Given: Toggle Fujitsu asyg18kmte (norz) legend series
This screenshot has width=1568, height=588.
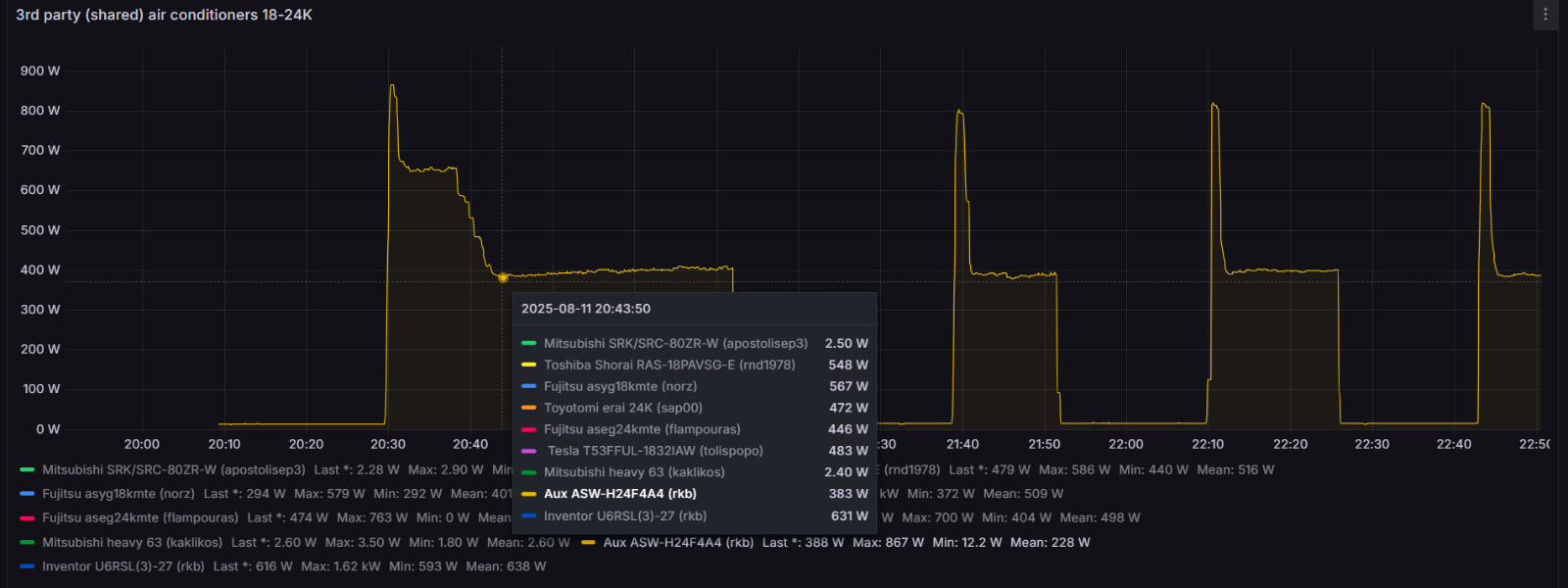Looking at the screenshot, I should pyautogui.click(x=118, y=494).
